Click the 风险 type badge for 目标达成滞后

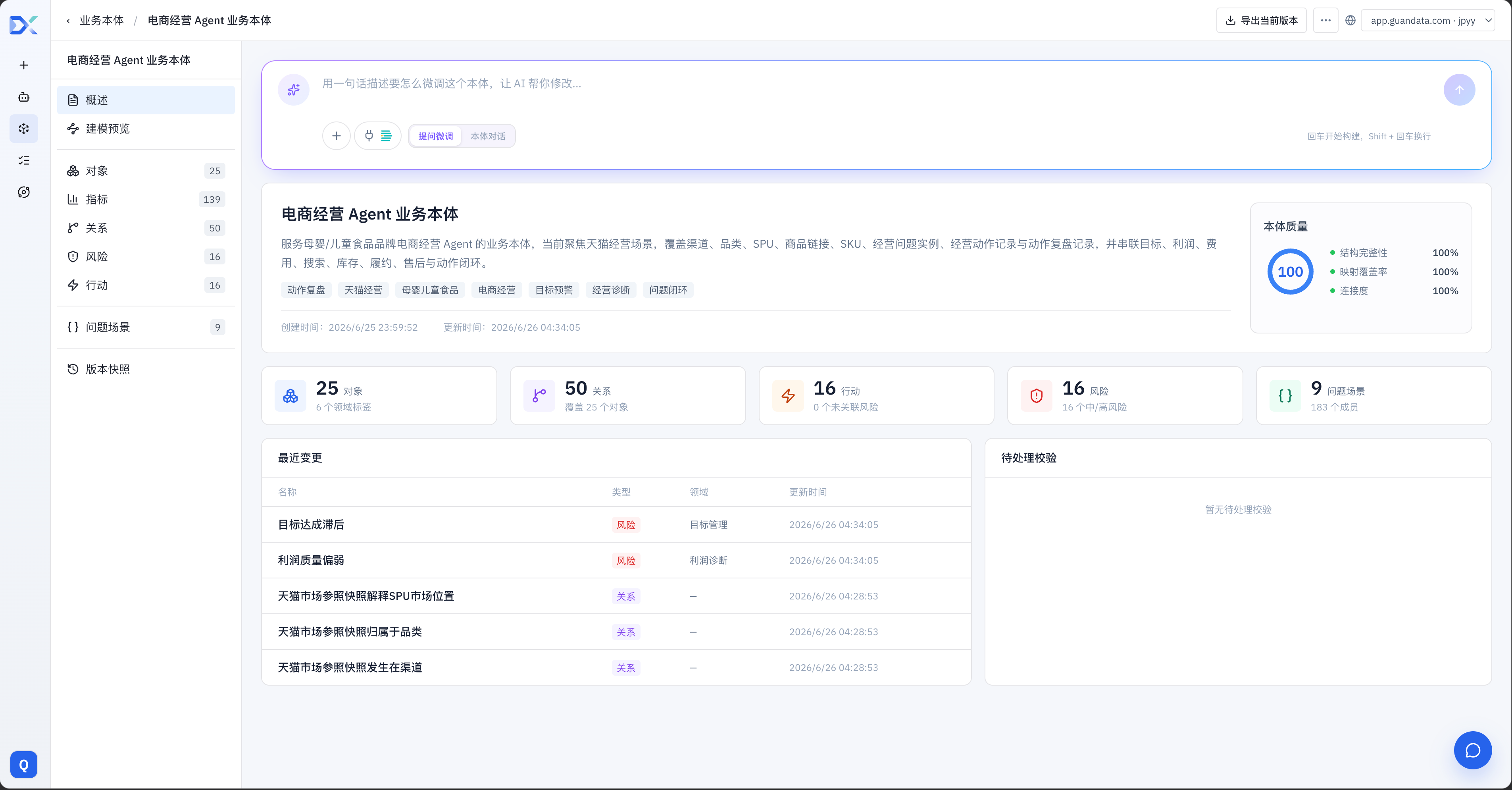[x=626, y=525]
